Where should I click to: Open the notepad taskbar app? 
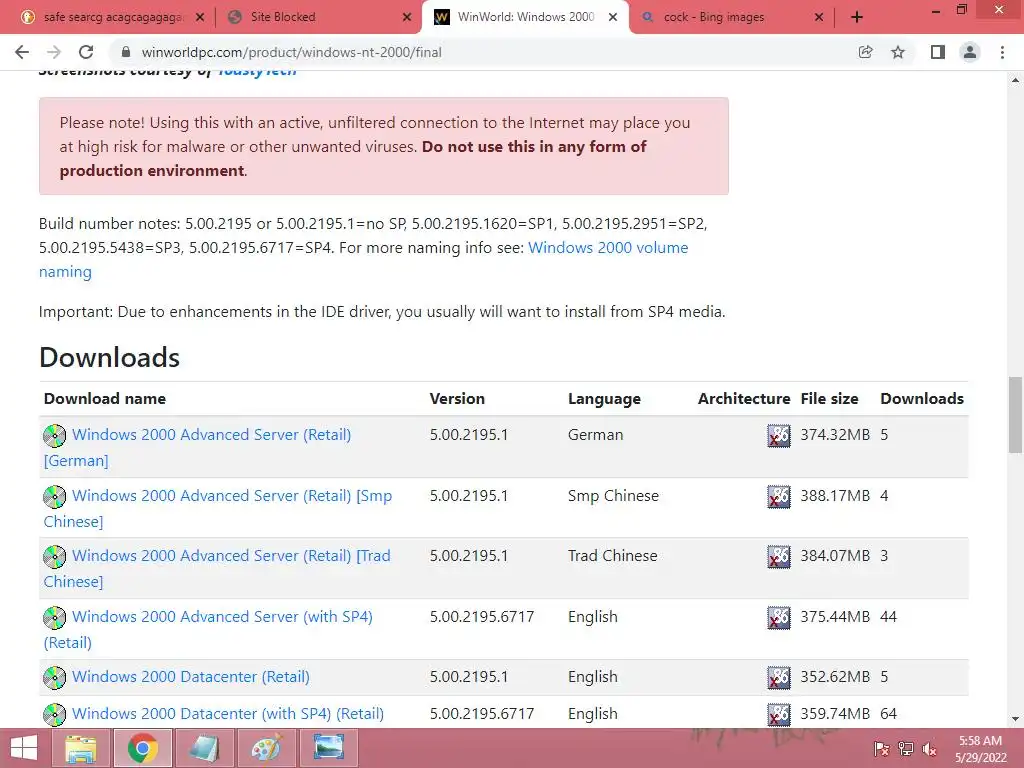(204, 748)
